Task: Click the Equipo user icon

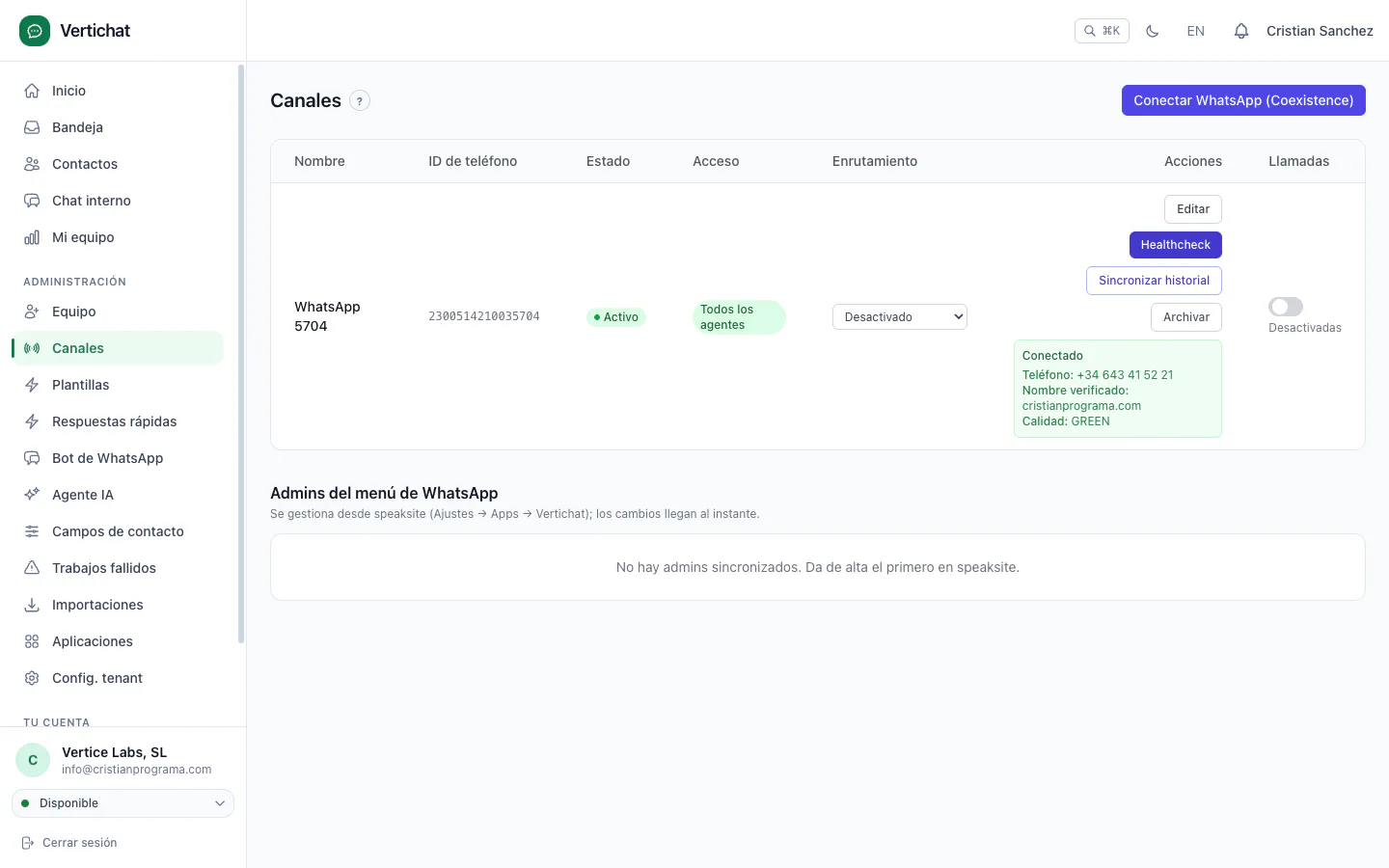Action: [x=32, y=312]
